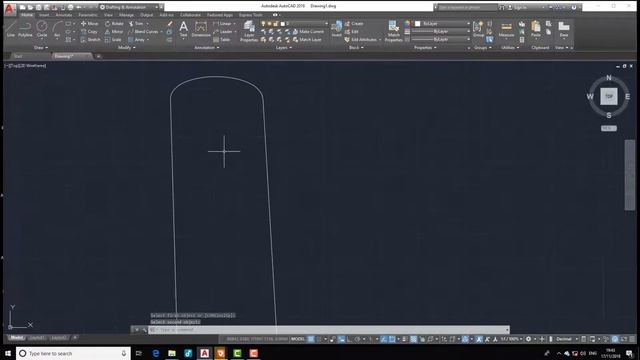640x360 pixels.
Task: Activate the Rotate command
Action: (x=114, y=24)
